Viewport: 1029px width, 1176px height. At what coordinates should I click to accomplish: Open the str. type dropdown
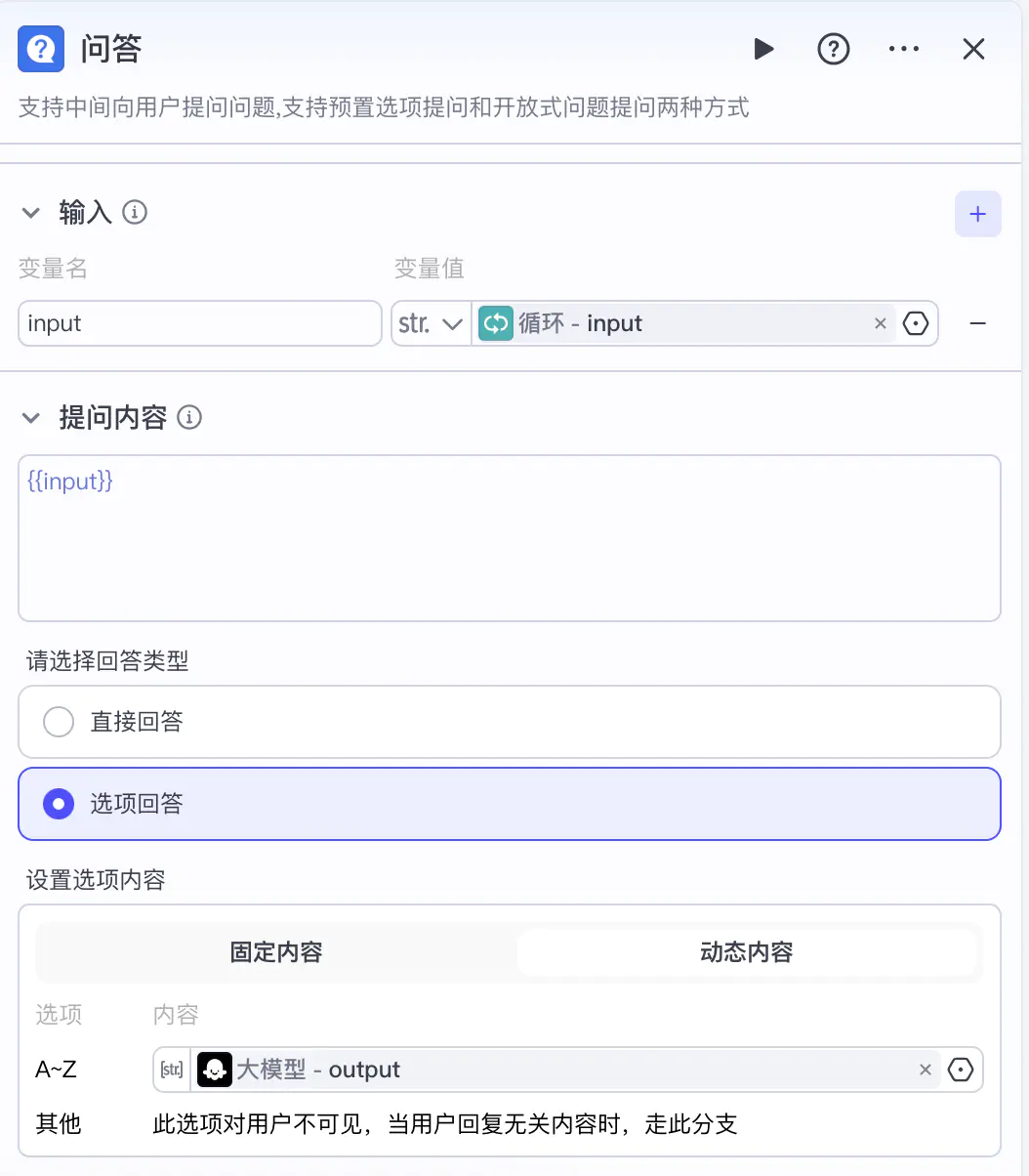(431, 323)
